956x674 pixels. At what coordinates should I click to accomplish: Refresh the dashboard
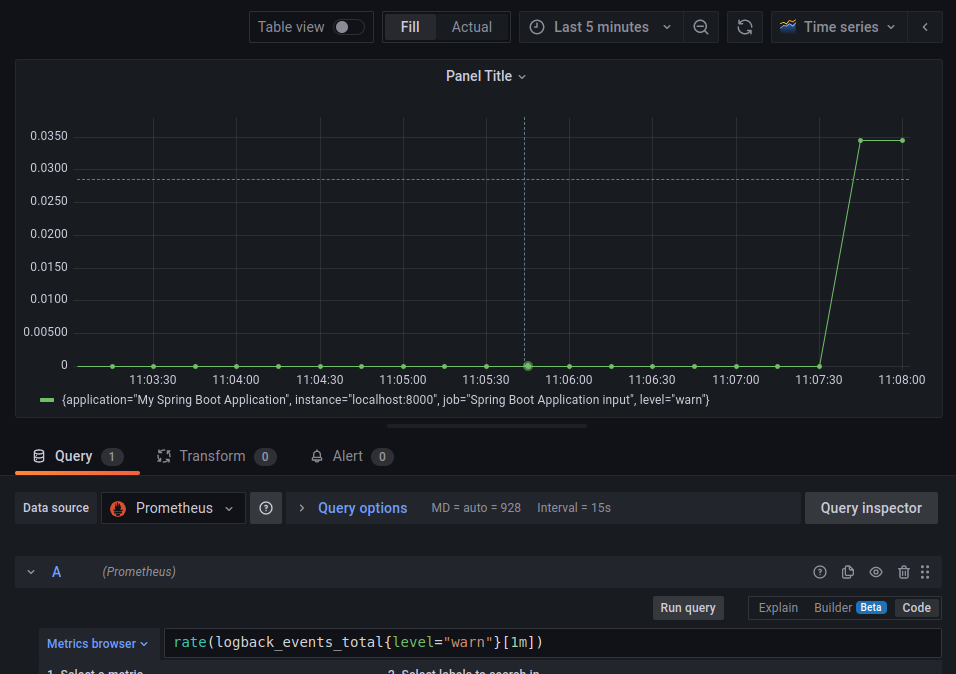pos(744,27)
